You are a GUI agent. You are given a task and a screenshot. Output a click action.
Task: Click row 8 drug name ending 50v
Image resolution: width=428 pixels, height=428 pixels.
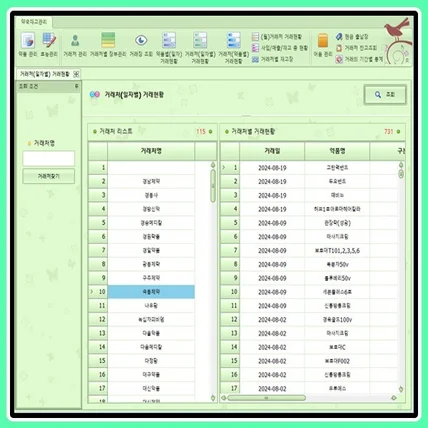tap(337, 264)
